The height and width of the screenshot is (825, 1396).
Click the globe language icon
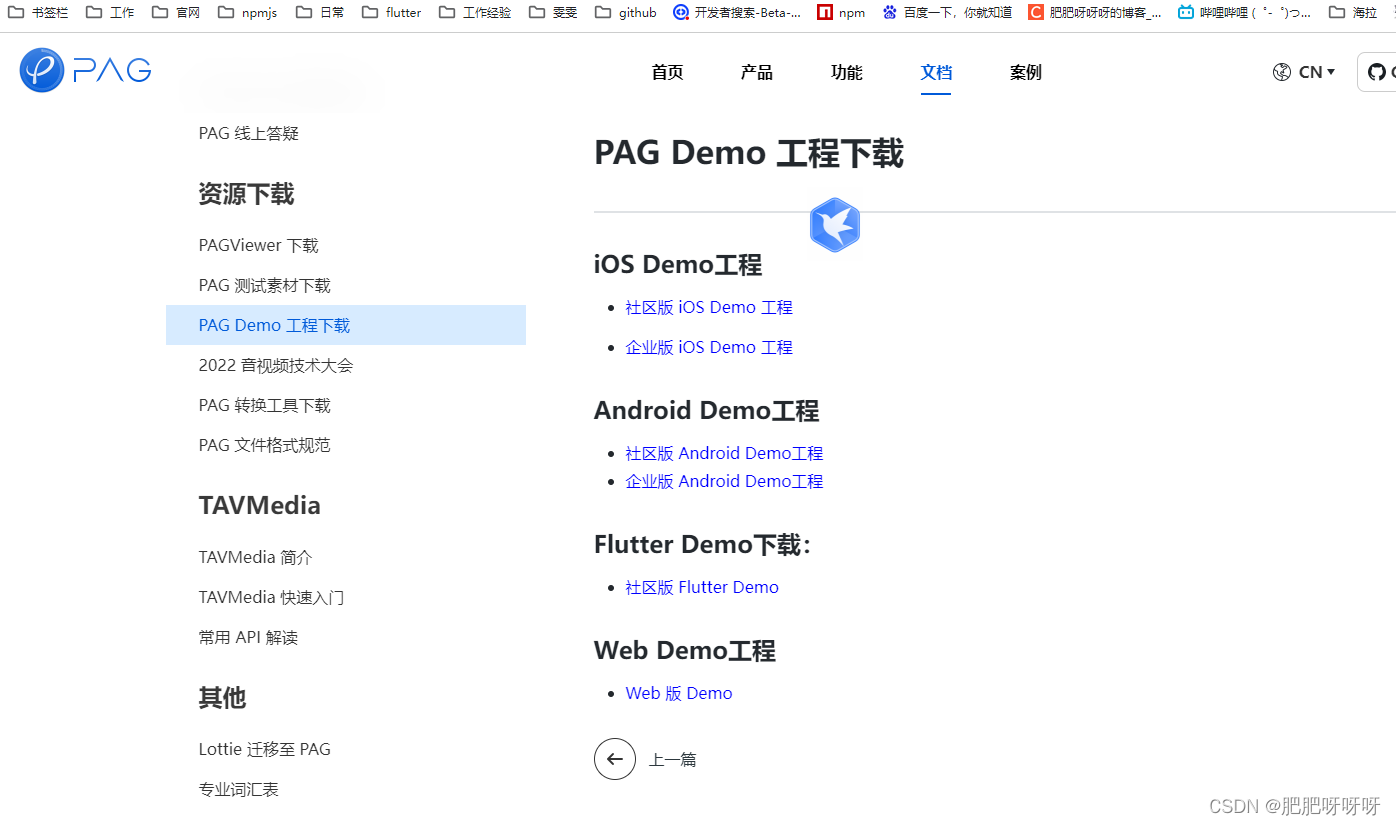tap(1281, 72)
